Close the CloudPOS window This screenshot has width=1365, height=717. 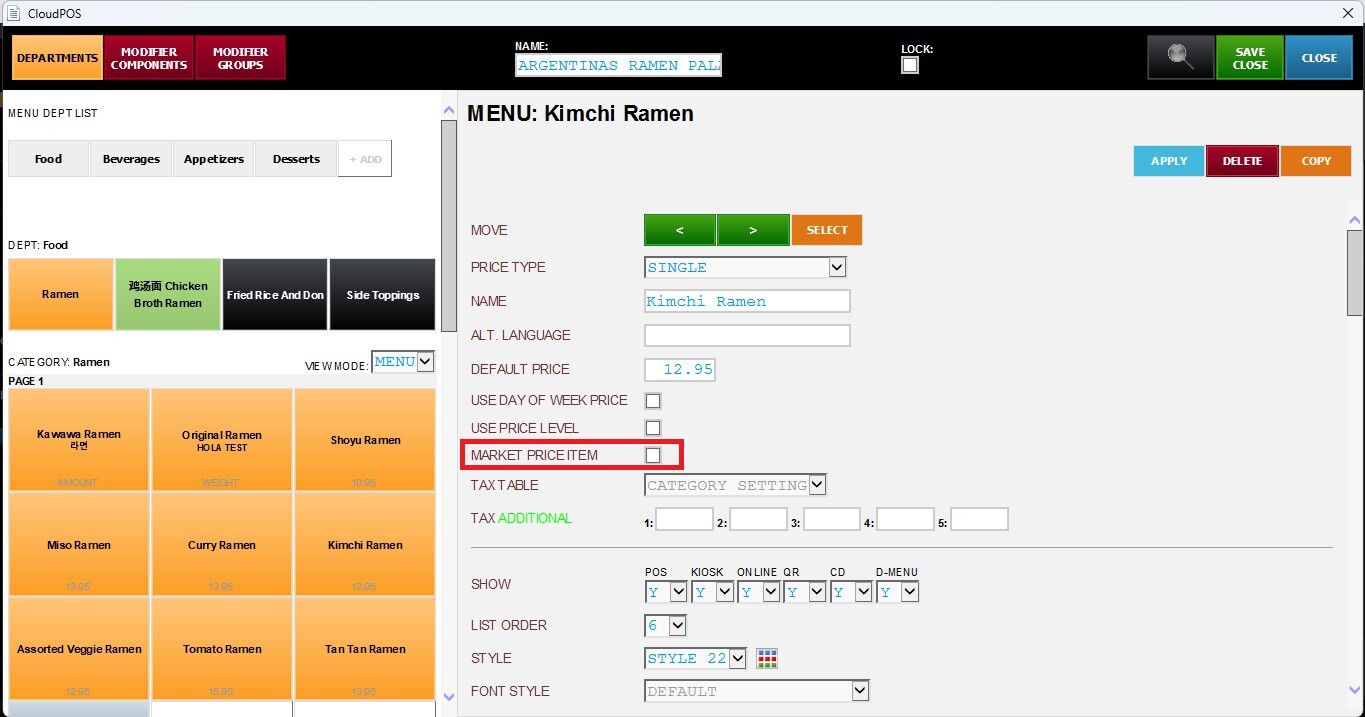(1348, 12)
